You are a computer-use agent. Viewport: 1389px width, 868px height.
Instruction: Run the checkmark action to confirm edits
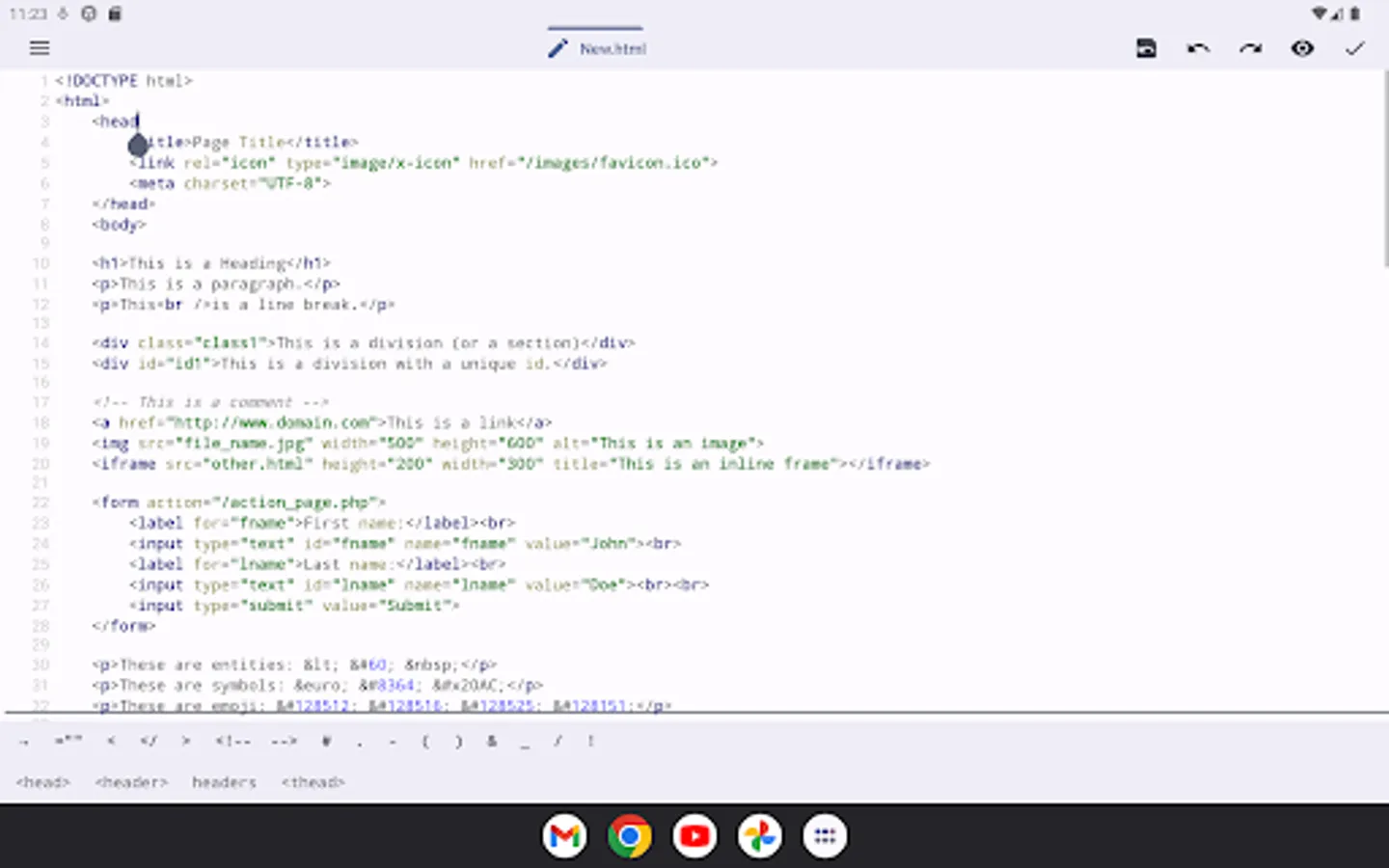click(x=1354, y=48)
